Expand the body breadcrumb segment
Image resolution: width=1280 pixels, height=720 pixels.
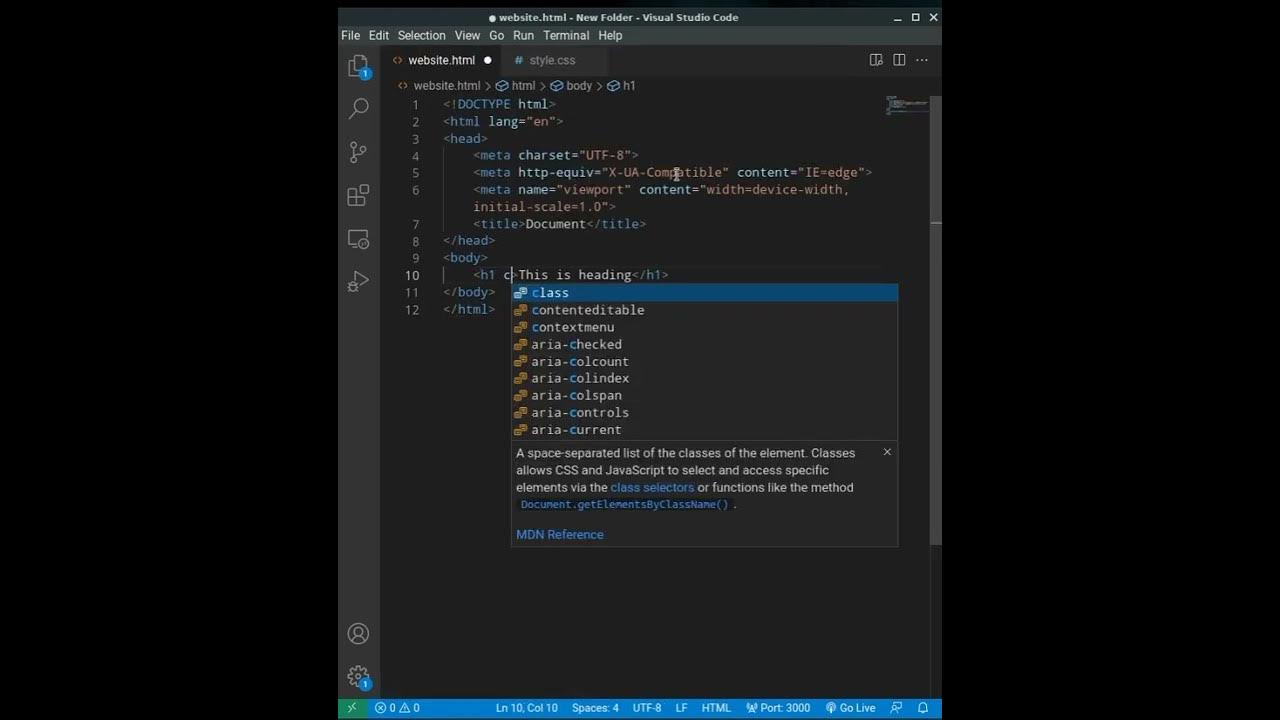(x=579, y=86)
